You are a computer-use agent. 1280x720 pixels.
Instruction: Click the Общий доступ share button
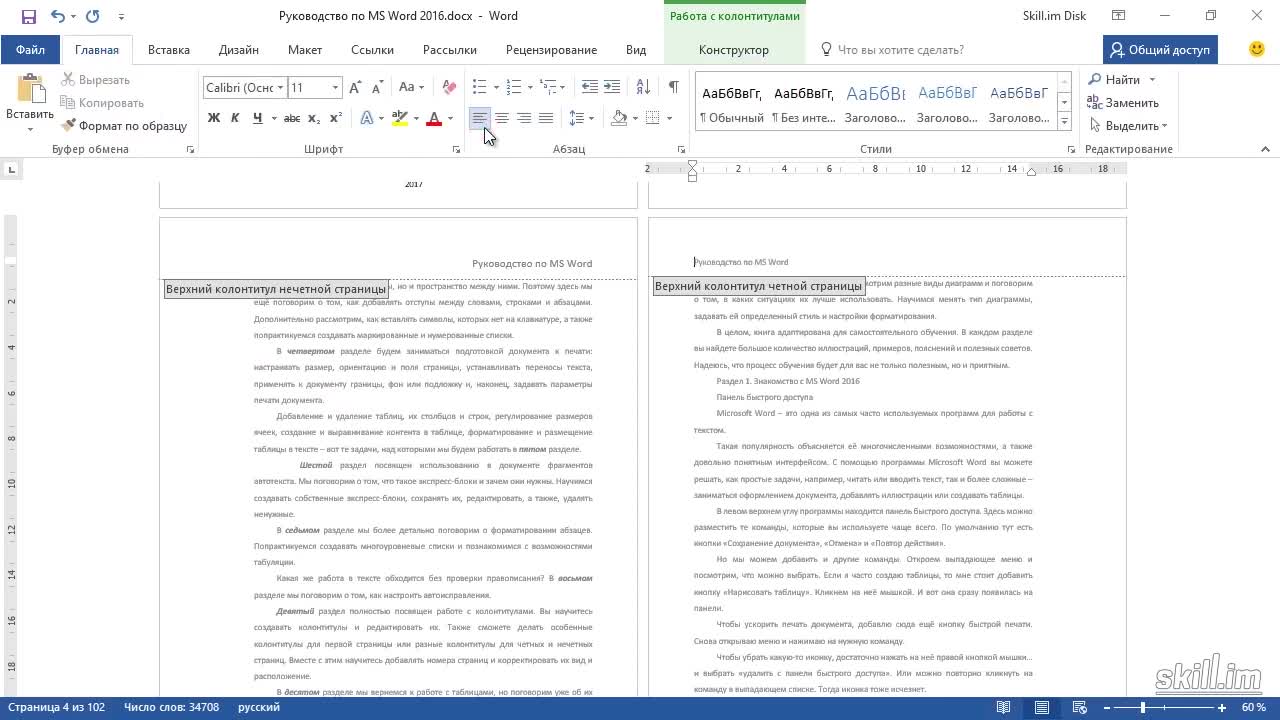(1160, 50)
